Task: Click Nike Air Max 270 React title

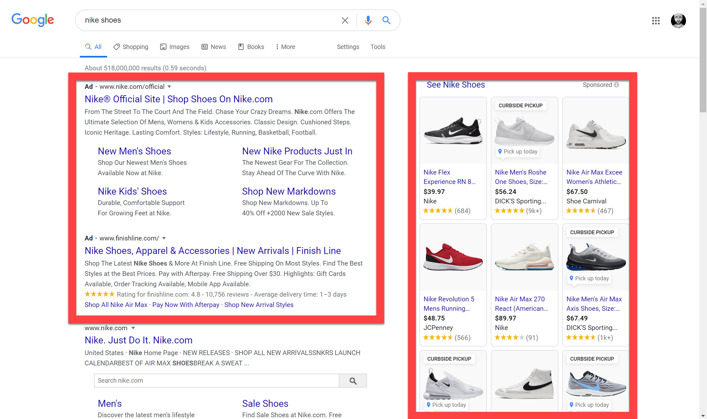Action: pyautogui.click(x=521, y=304)
